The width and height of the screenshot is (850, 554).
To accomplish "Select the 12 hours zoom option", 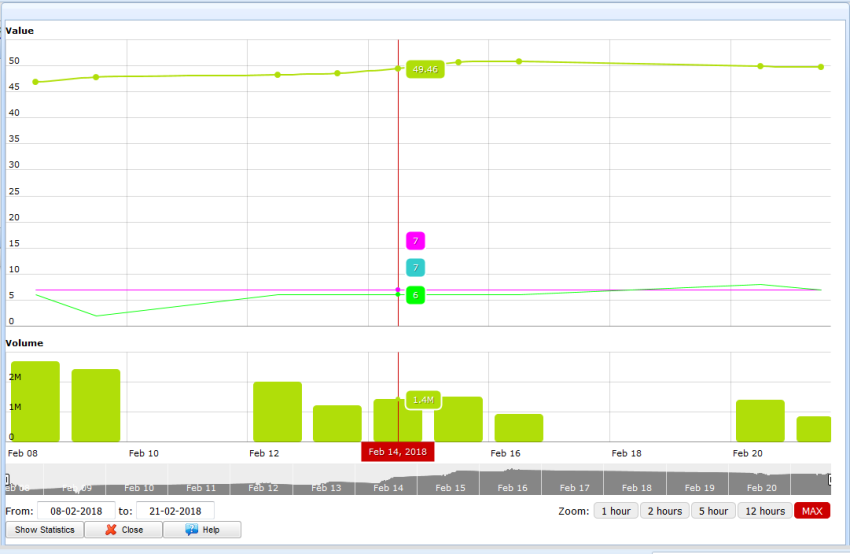I will (765, 511).
